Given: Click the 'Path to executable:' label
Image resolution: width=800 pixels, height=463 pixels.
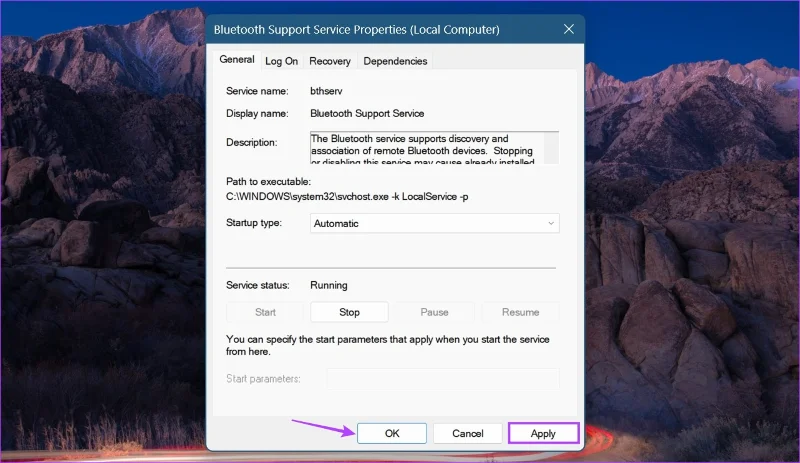Looking at the screenshot, I should tap(268, 182).
